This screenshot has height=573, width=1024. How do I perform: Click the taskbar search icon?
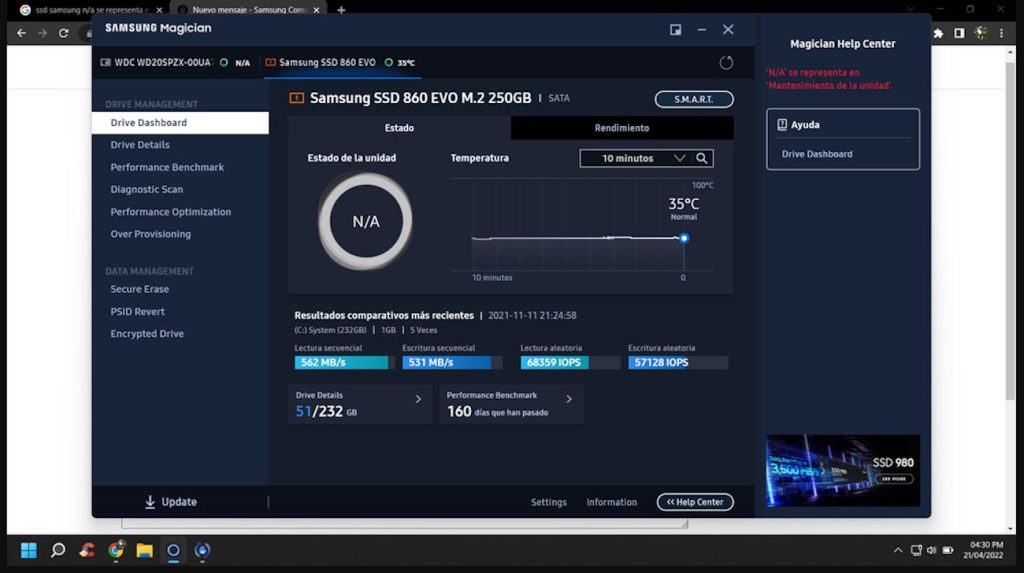pos(58,550)
